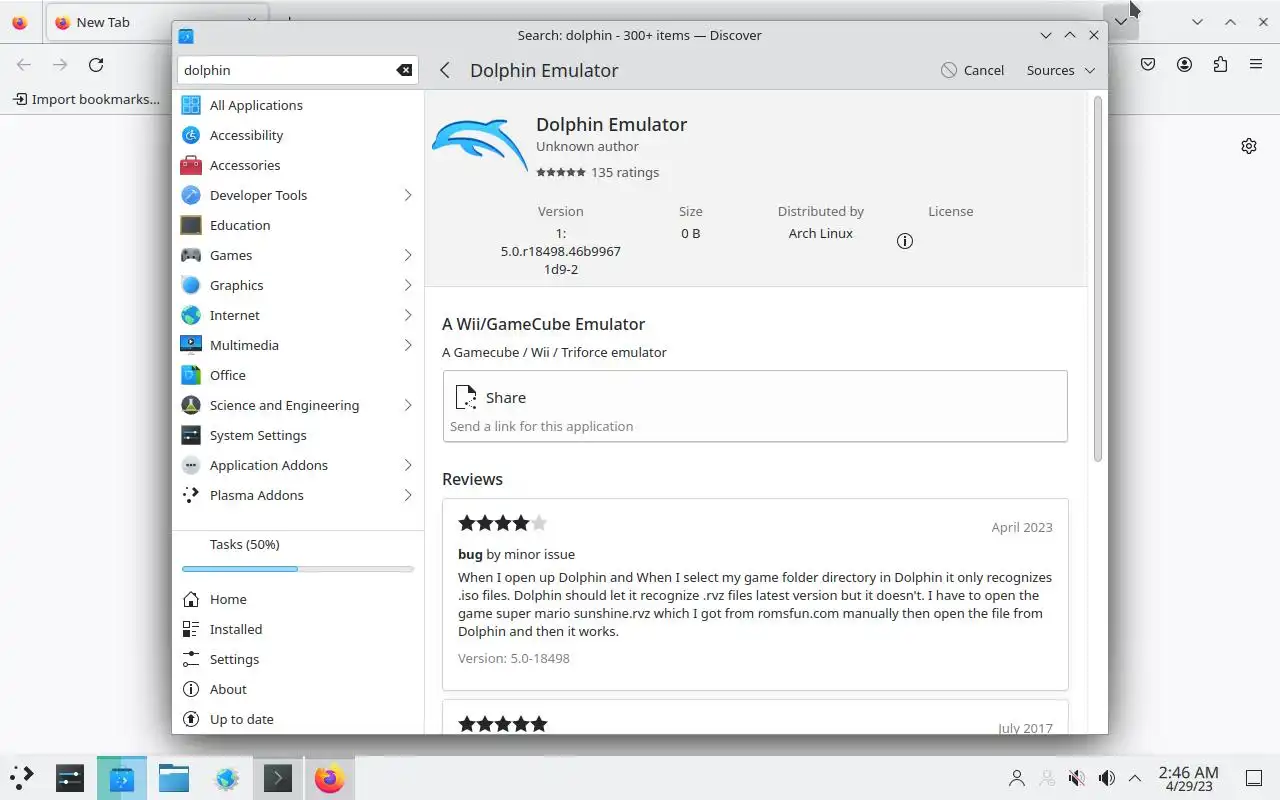Open Developer Tools category
The image size is (1280, 800).
click(x=298, y=195)
